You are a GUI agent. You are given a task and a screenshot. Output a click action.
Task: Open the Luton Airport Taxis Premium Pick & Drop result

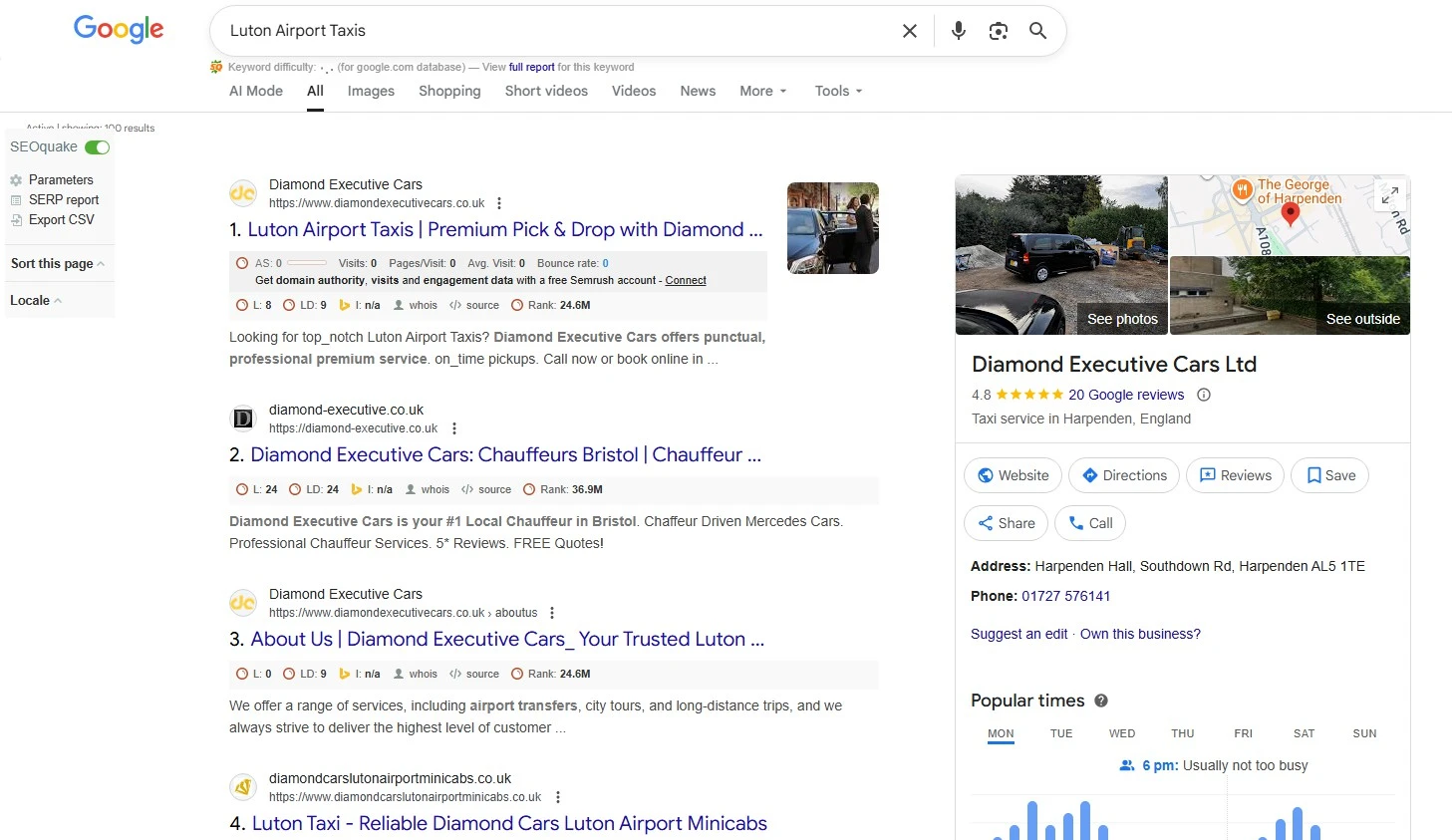pyautogui.click(x=505, y=229)
